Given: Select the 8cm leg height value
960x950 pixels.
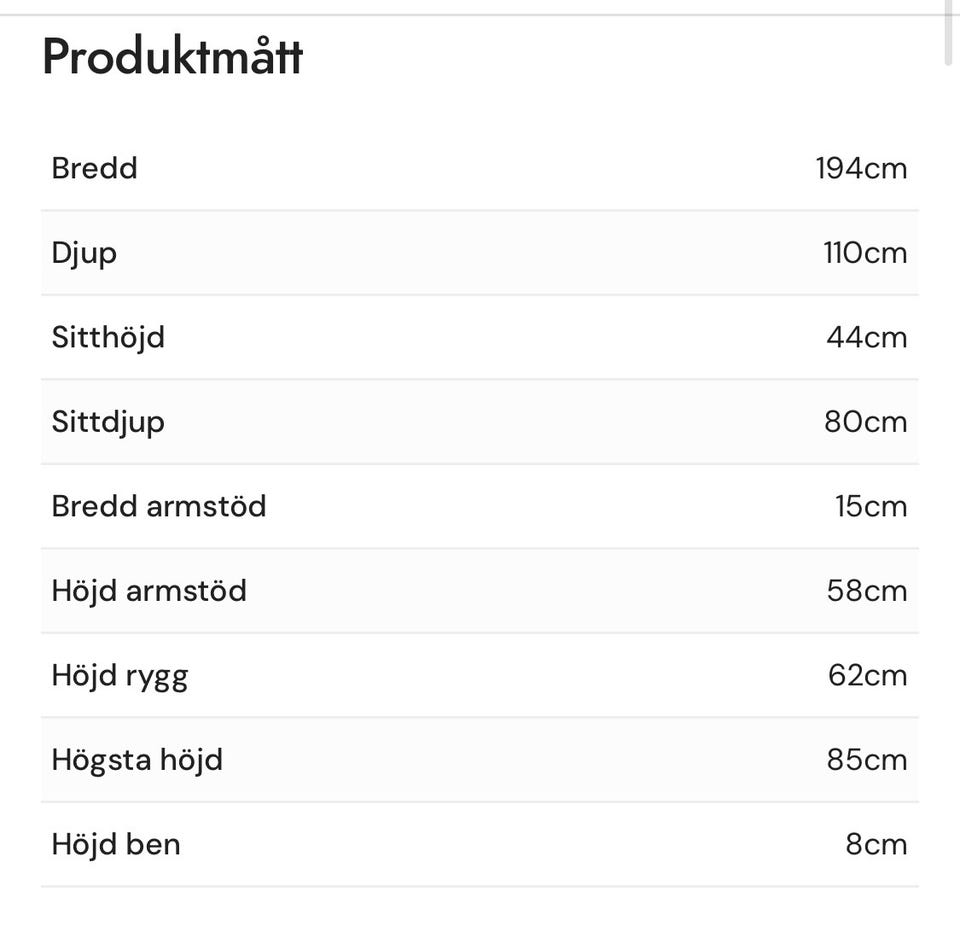Looking at the screenshot, I should click(x=876, y=844).
